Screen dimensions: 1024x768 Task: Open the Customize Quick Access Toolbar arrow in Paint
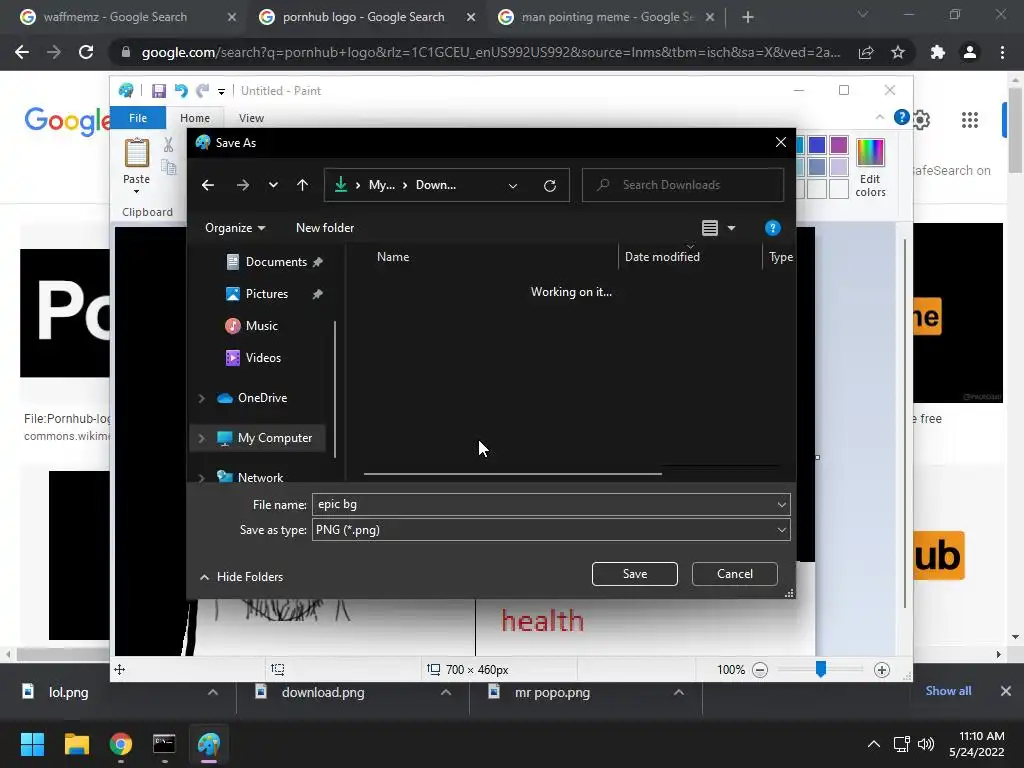221,91
